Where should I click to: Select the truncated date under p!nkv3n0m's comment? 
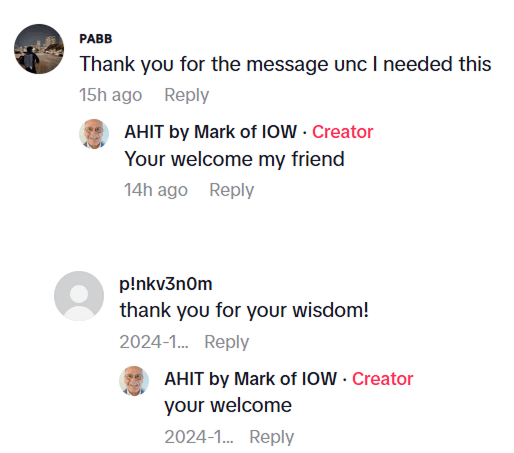click(x=154, y=342)
